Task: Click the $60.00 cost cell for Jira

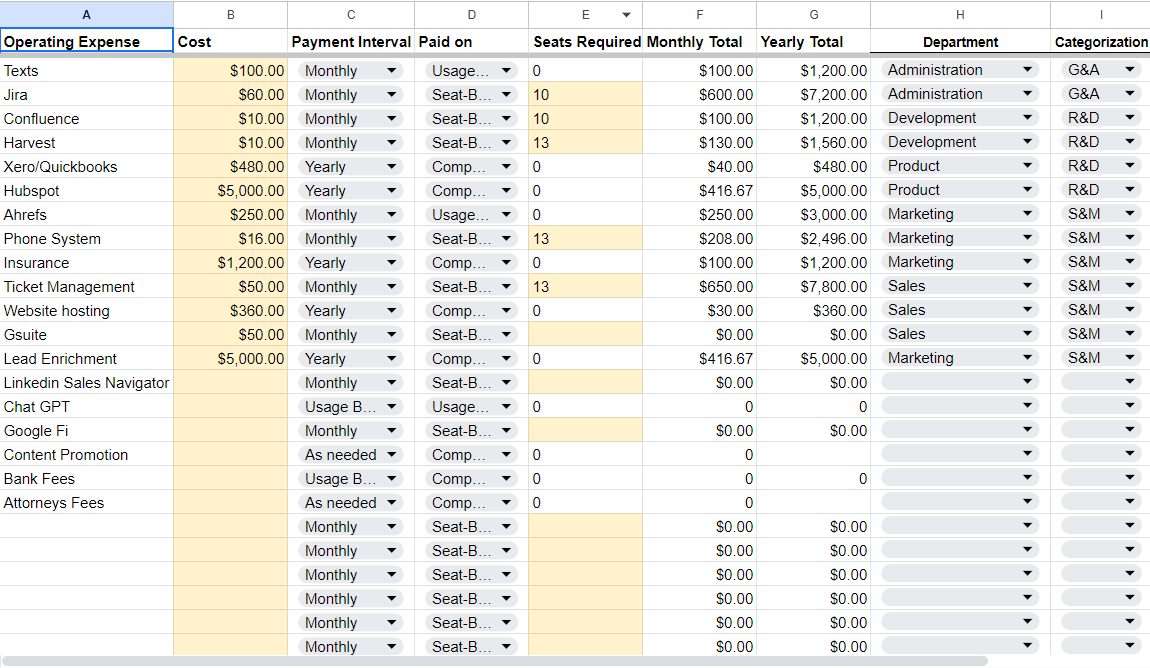Action: (x=230, y=95)
